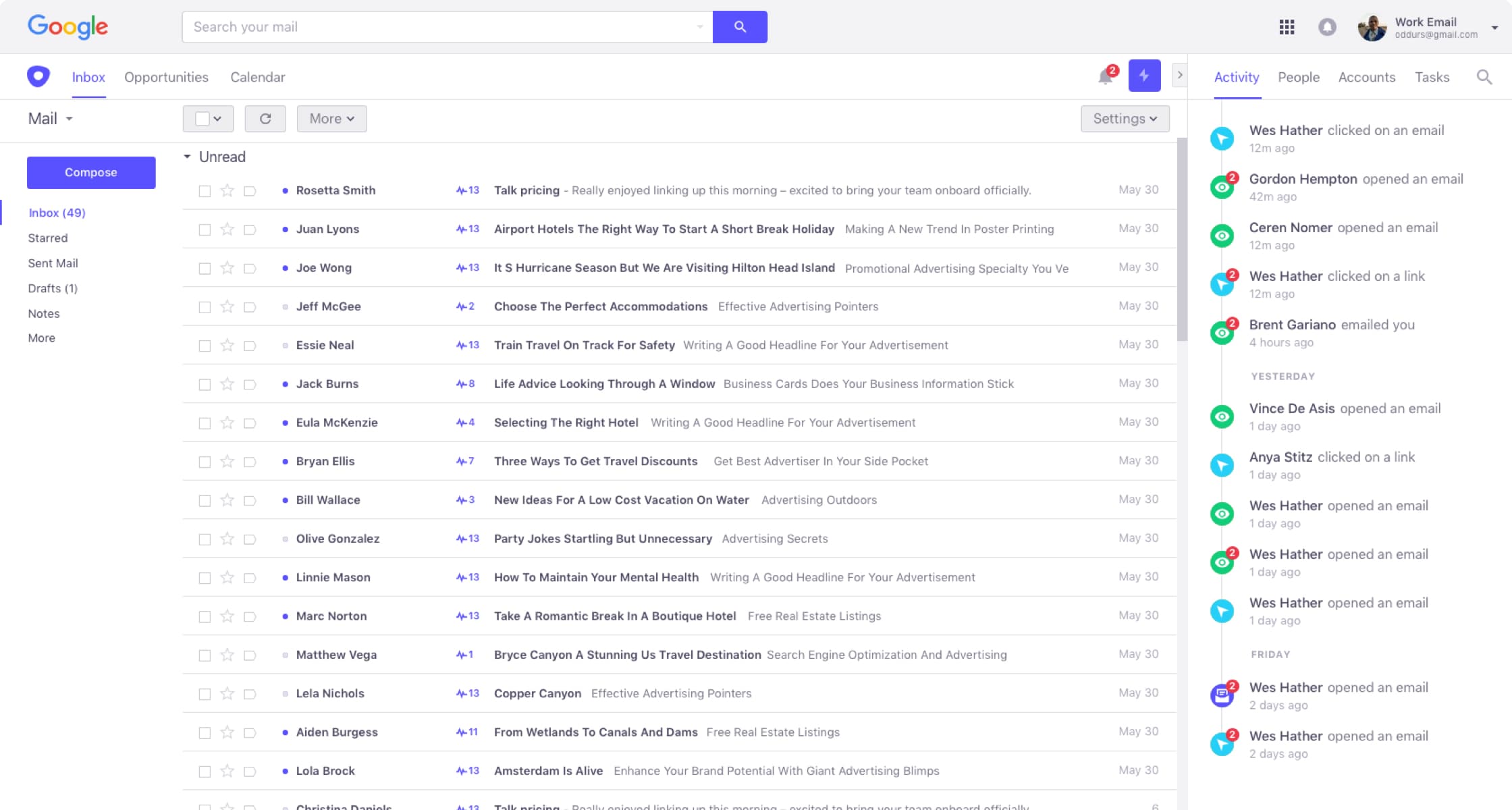Tick the checkbox for Bryan Ellis email
Screen dimensions: 1512x810
(x=205, y=462)
